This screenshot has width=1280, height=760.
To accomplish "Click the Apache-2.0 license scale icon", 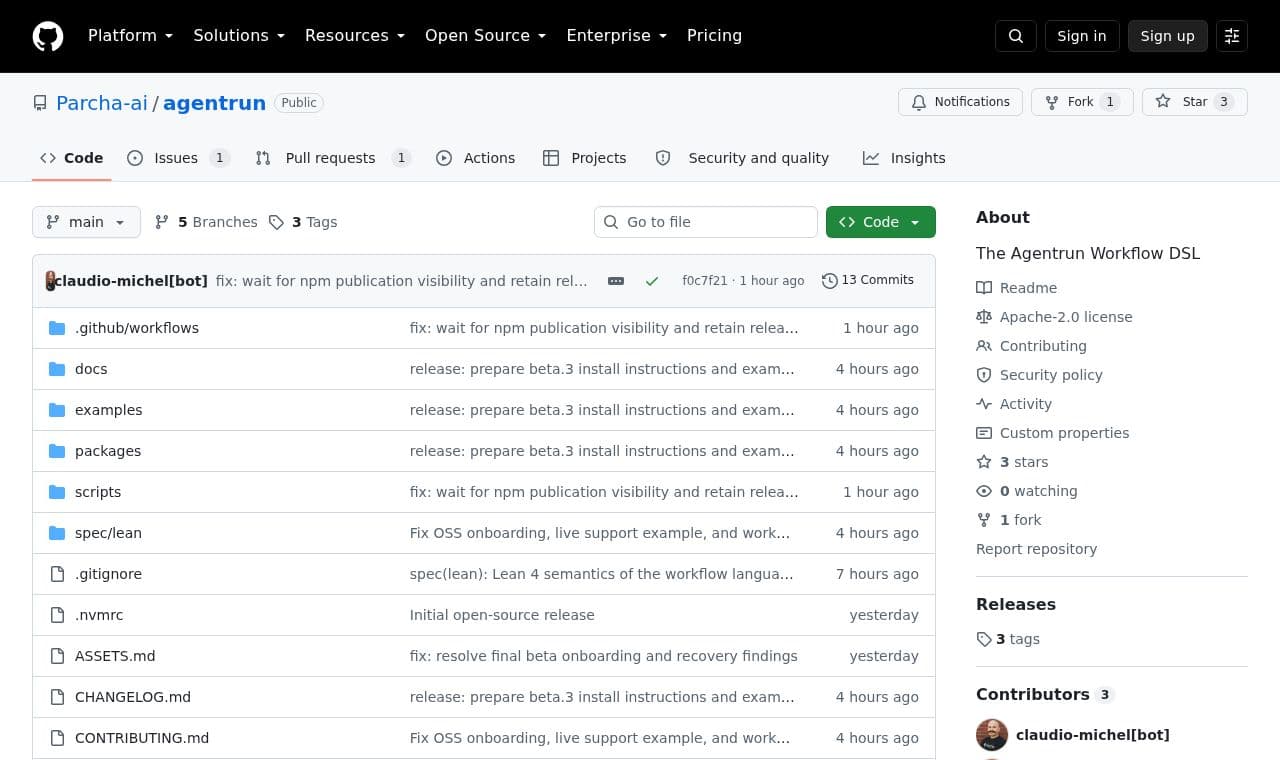I will [984, 317].
